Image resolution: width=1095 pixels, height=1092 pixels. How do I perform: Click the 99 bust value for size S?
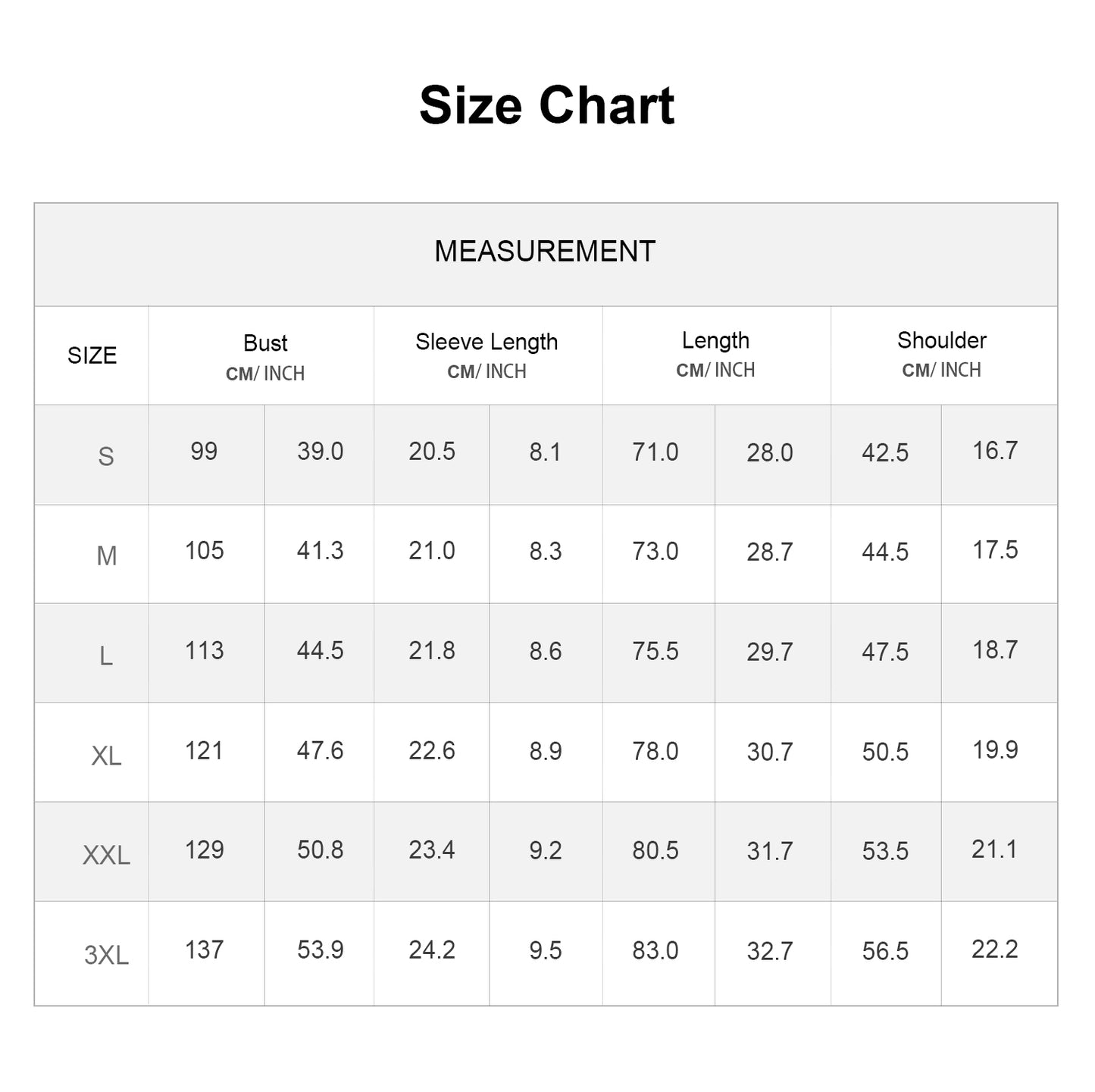pos(204,452)
